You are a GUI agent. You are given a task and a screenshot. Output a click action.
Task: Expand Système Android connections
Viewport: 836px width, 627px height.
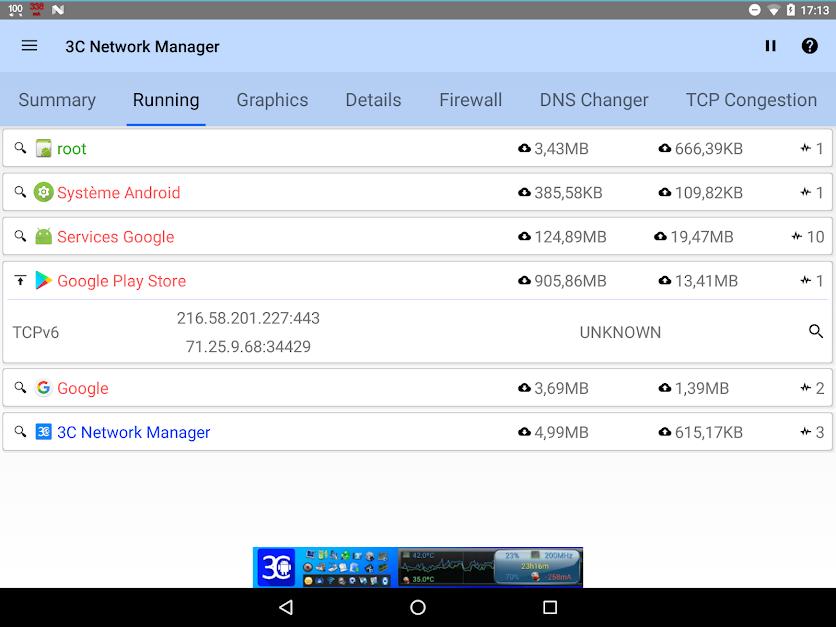pyautogui.click(x=20, y=192)
